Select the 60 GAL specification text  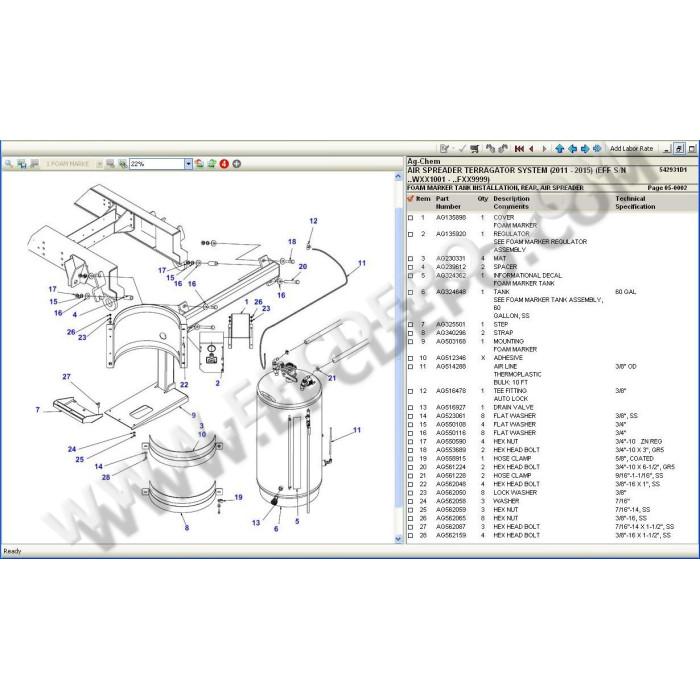[x=625, y=292]
